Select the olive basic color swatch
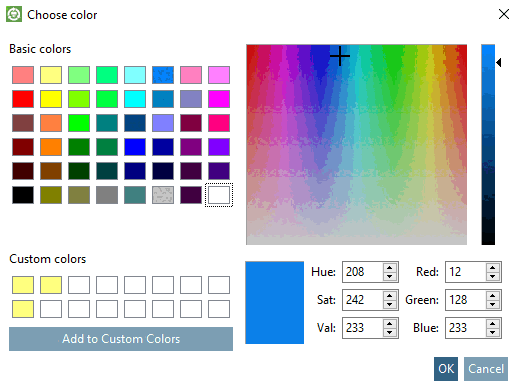Image resolution: width=517 pixels, height=391 pixels. coord(51,195)
